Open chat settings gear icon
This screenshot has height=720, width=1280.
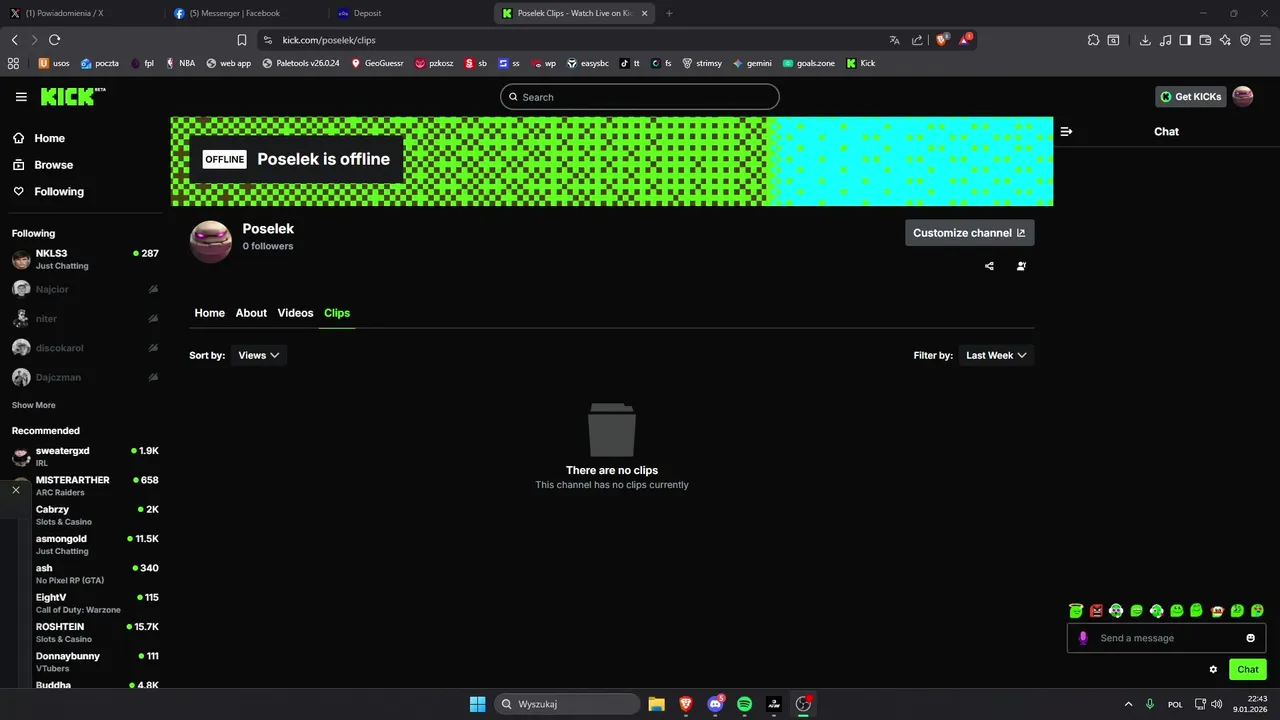1213,669
